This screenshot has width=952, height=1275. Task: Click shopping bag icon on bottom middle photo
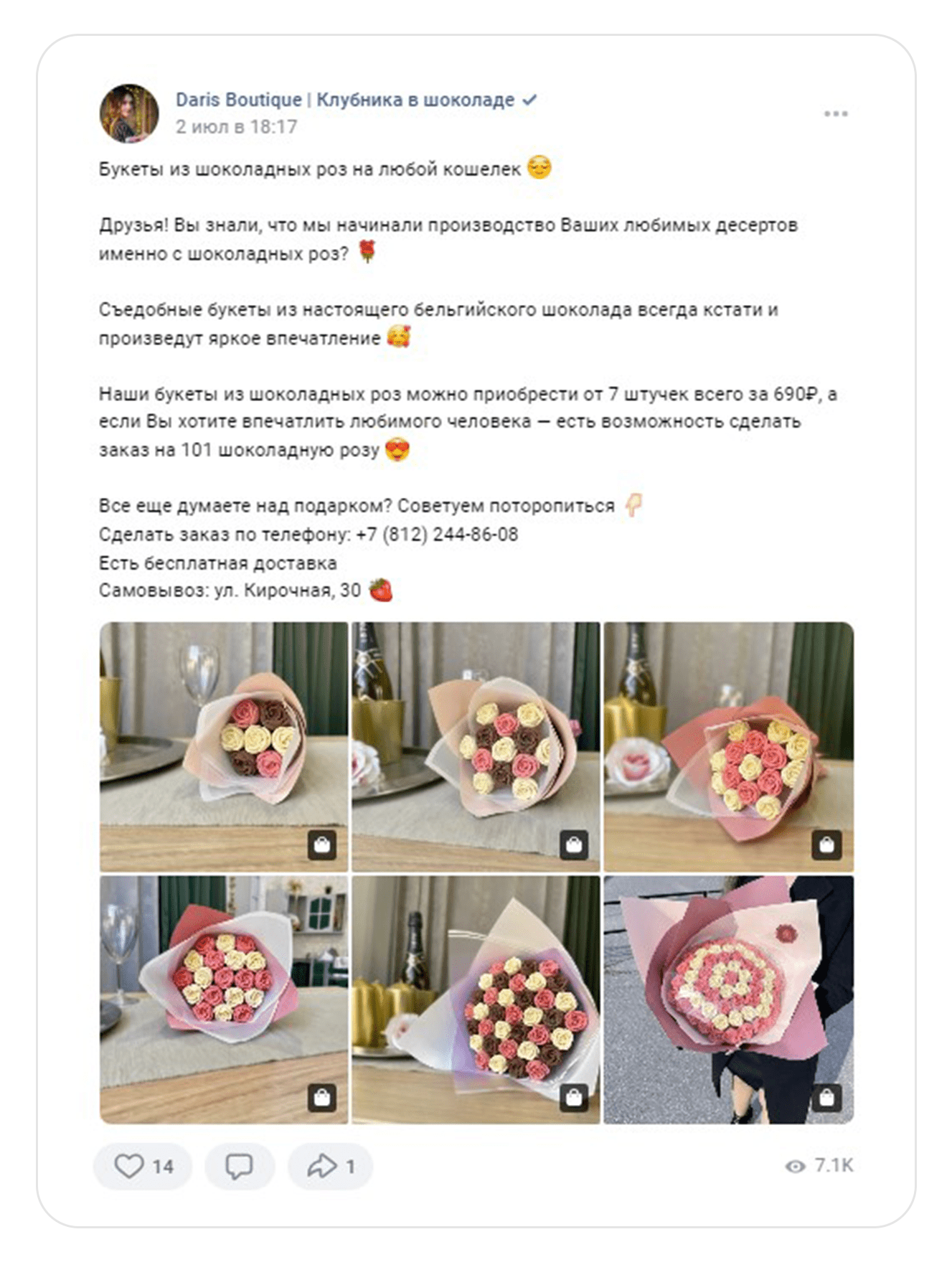click(574, 1097)
